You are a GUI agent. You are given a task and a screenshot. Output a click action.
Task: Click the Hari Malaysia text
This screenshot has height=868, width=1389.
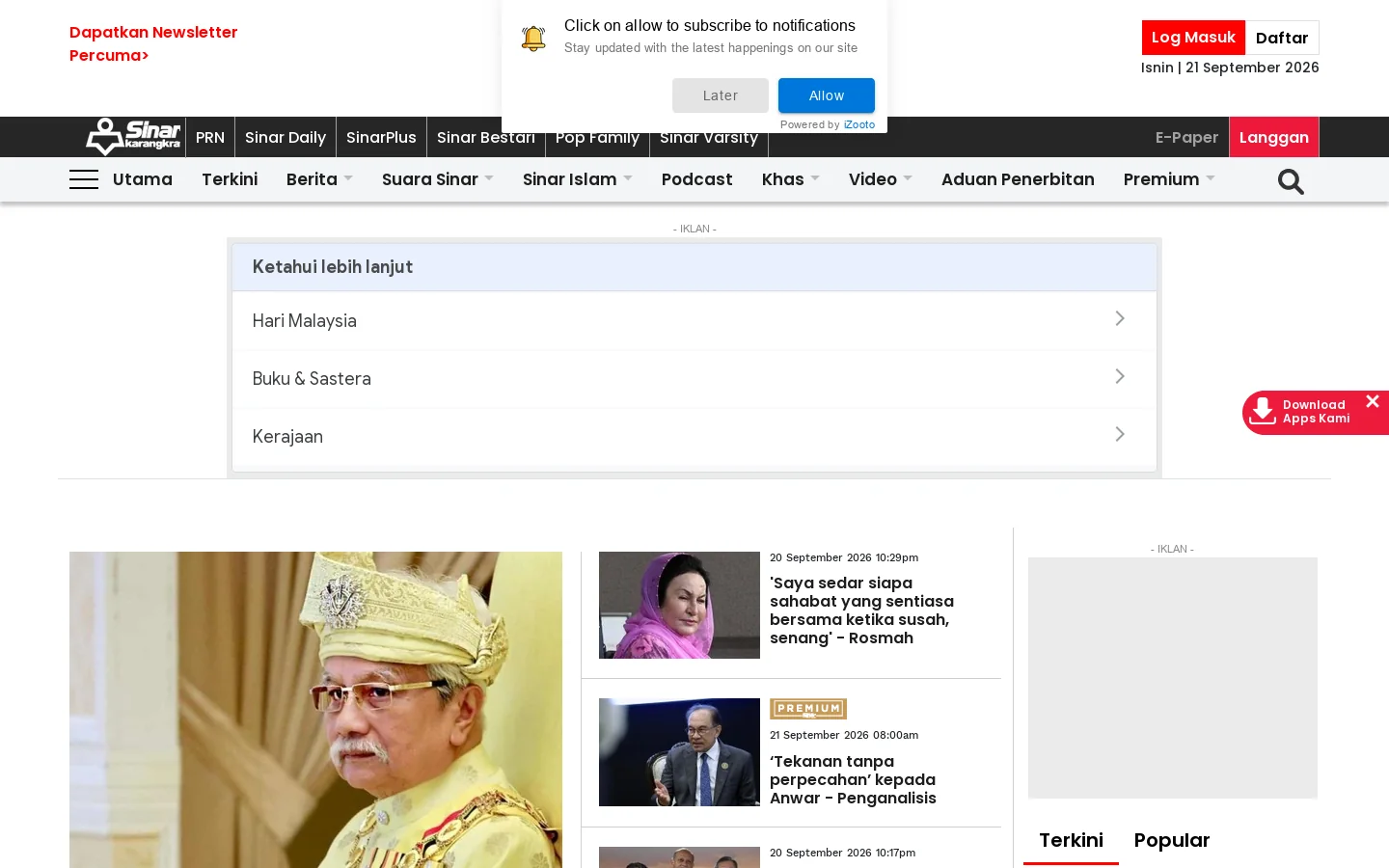(x=304, y=321)
